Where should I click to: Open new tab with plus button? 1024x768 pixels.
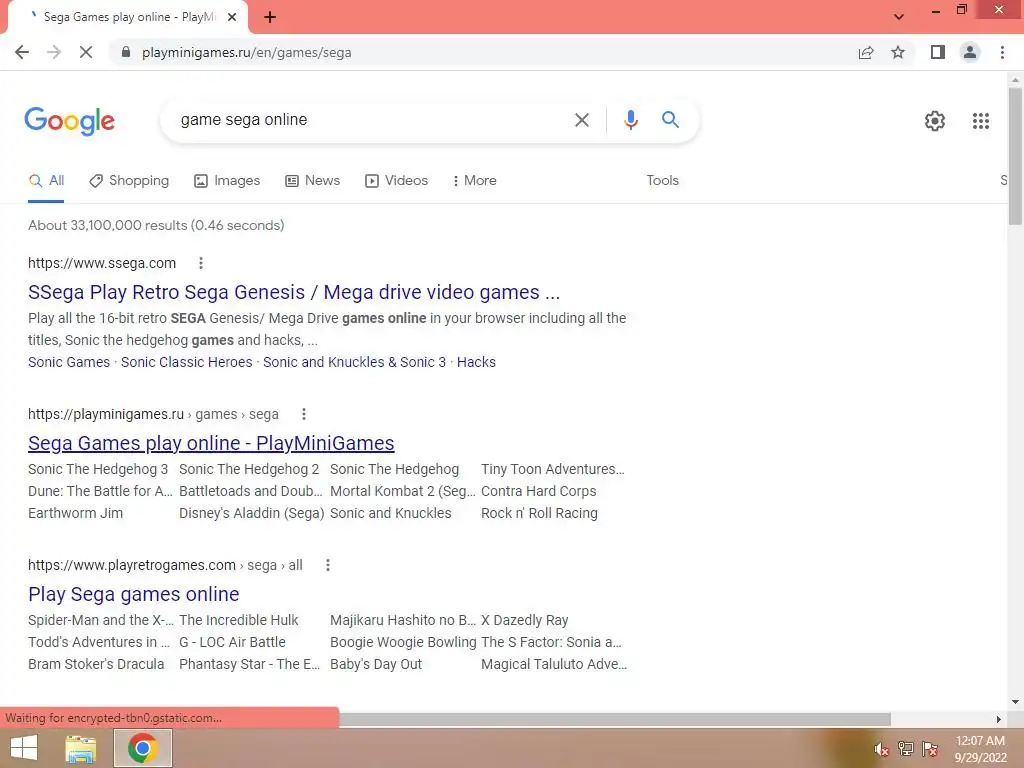[270, 17]
